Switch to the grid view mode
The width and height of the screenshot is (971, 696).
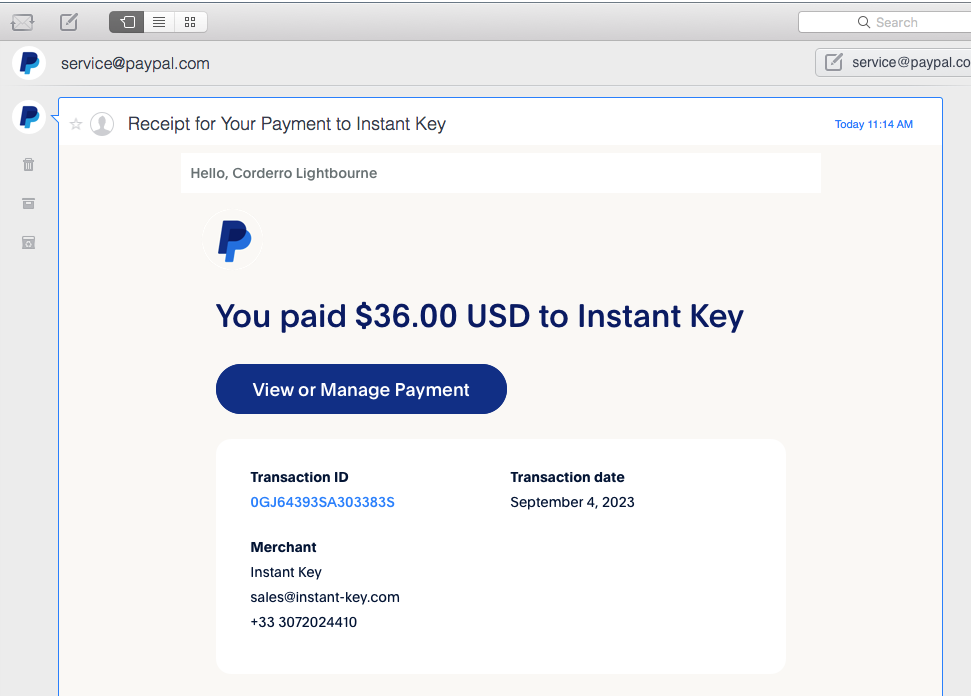190,21
